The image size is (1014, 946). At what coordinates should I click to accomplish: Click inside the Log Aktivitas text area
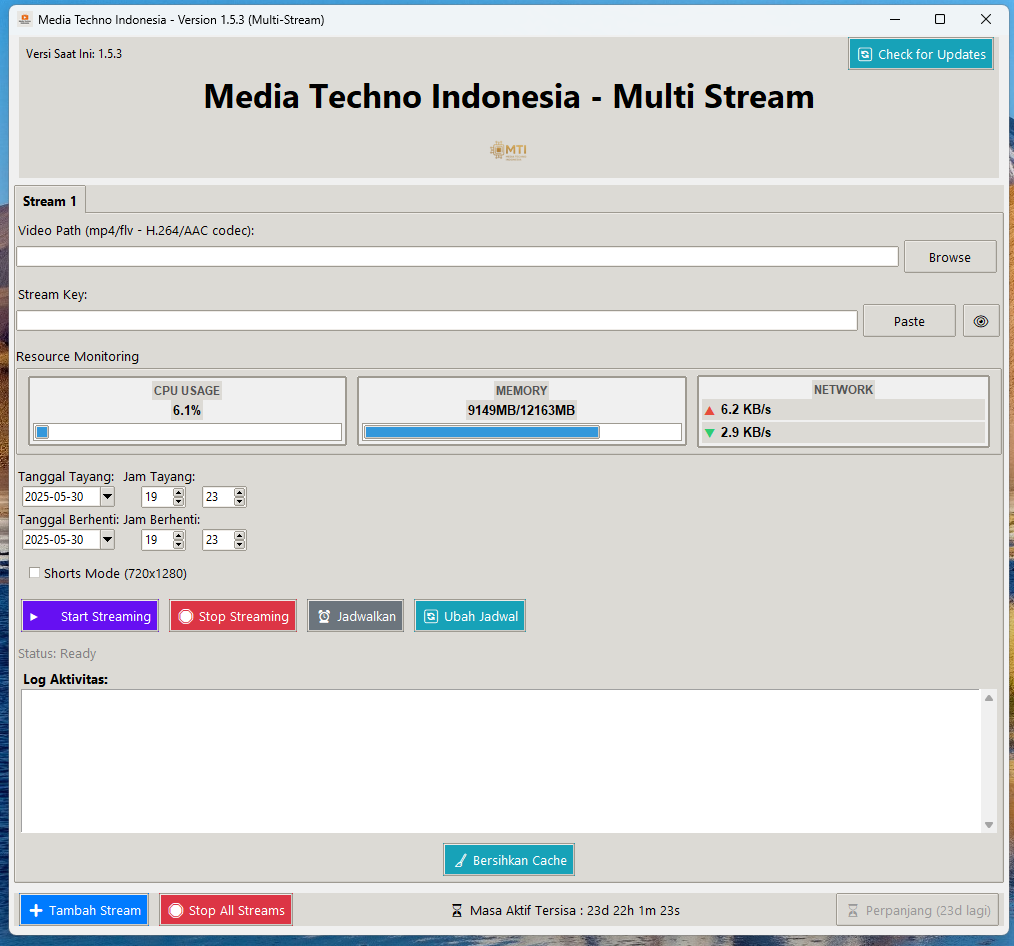501,761
